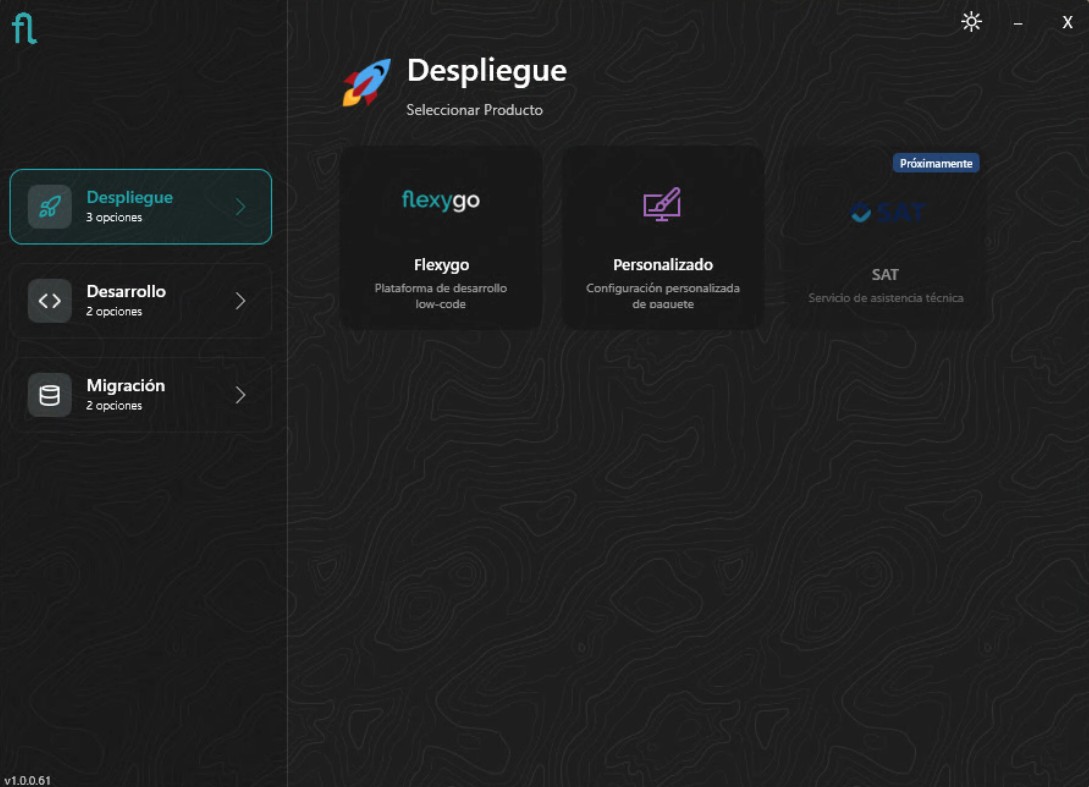Click the large rocket icon next to Despliegue heading
The width and height of the screenshot is (1089, 787).
[367, 82]
